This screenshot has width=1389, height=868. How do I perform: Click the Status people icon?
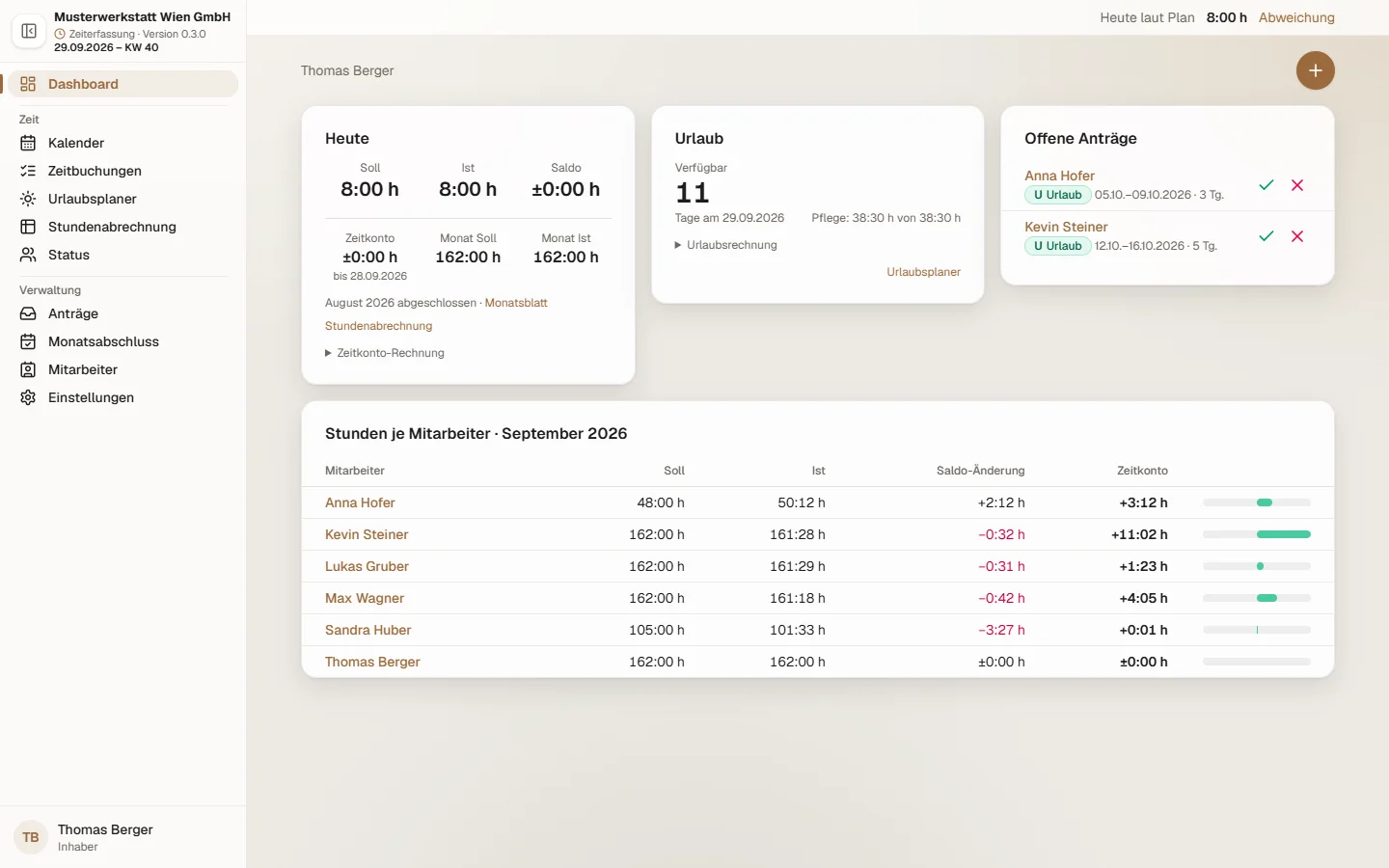pyautogui.click(x=28, y=255)
